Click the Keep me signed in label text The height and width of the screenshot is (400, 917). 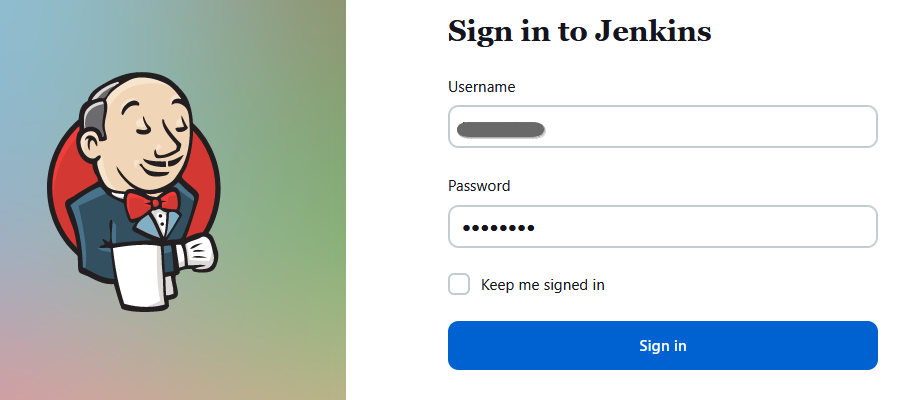click(x=543, y=285)
